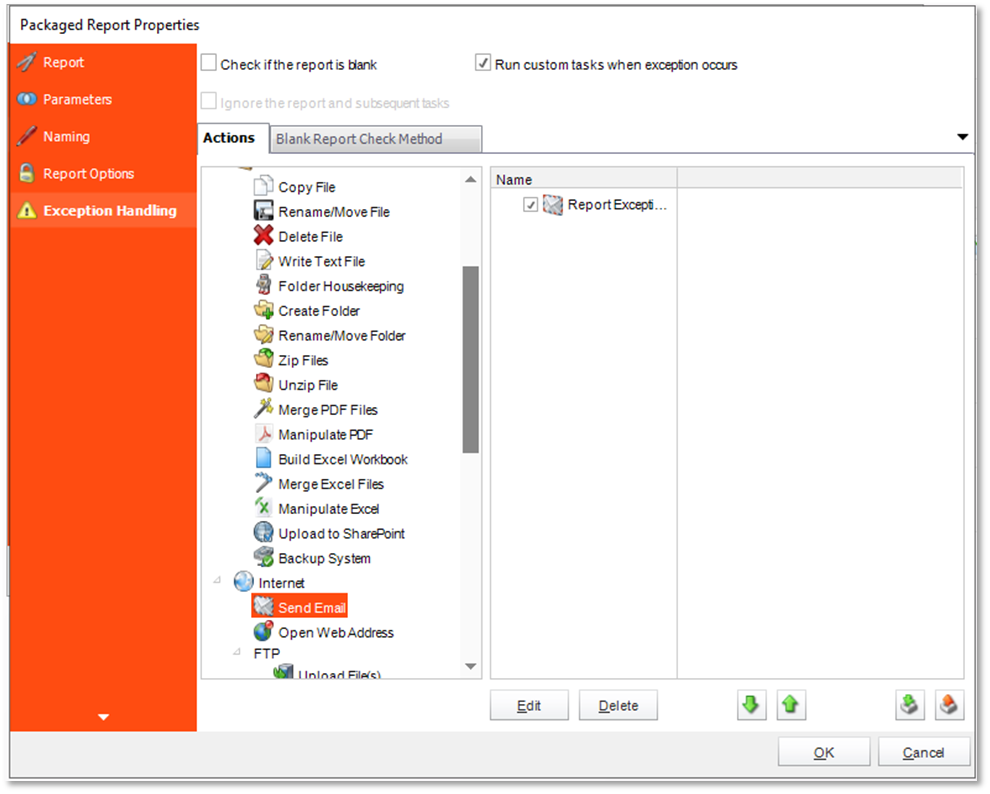Enable Check if the report is blank

coord(208,63)
